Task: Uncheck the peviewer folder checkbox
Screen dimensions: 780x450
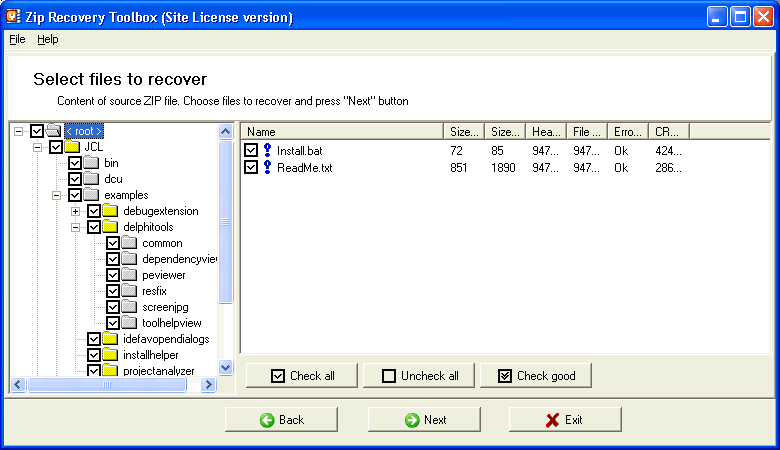Action: coord(113,274)
